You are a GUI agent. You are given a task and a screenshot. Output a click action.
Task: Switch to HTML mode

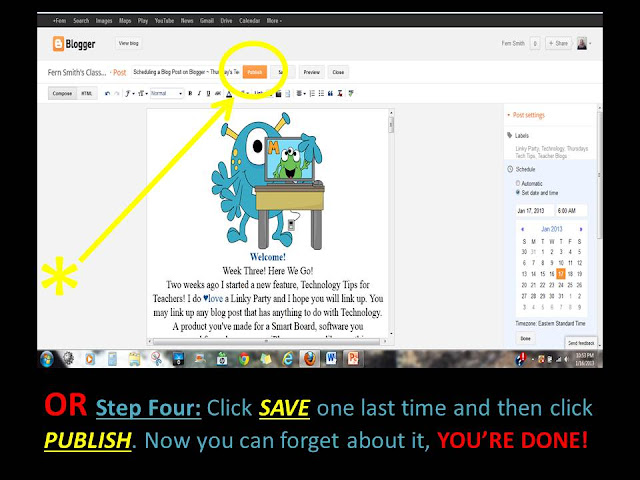(87, 93)
